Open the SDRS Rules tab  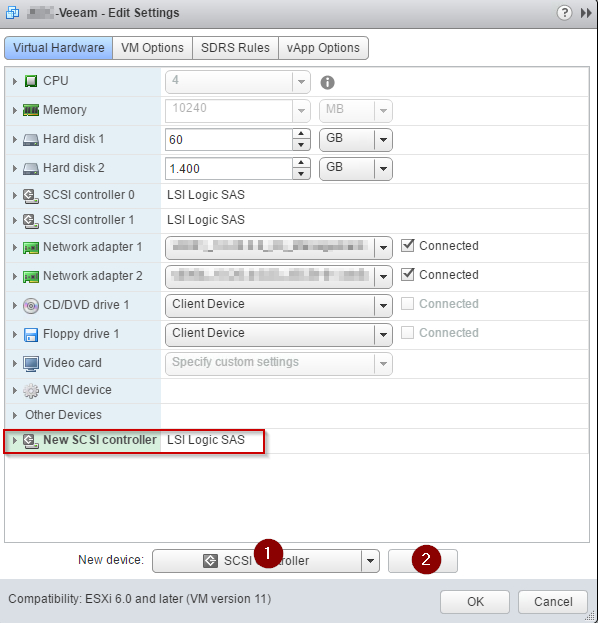[x=235, y=48]
